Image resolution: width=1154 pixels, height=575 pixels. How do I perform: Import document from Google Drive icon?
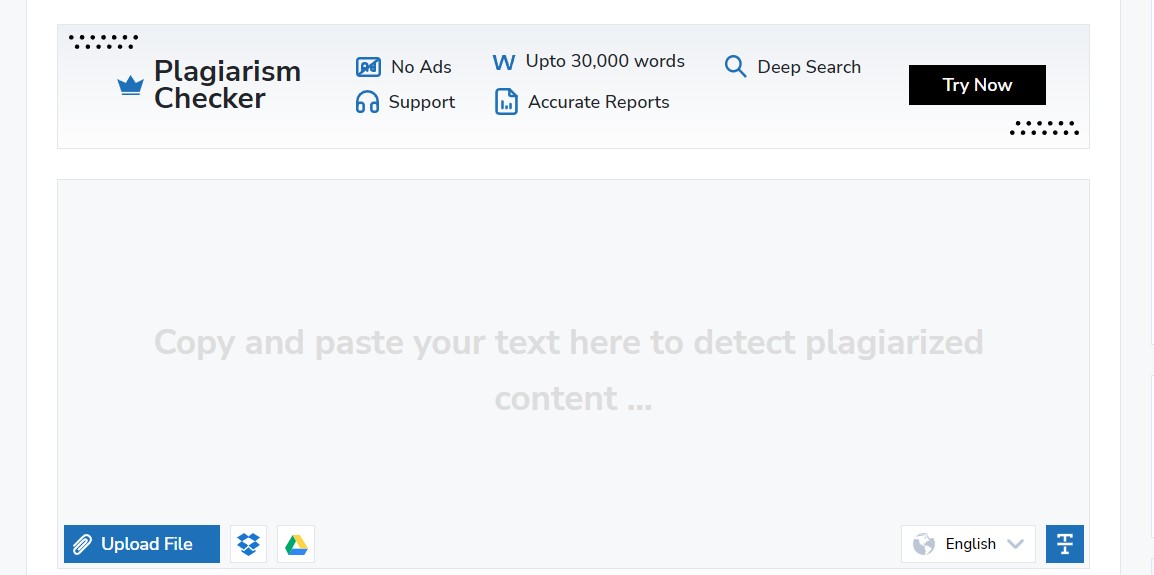pos(296,544)
